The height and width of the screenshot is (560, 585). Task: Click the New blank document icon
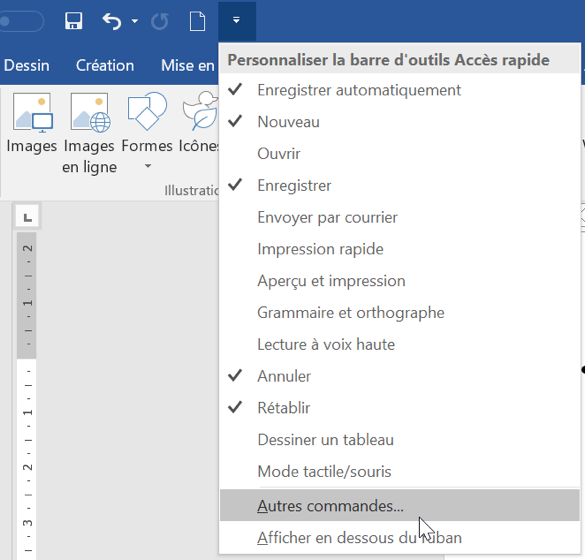197,21
